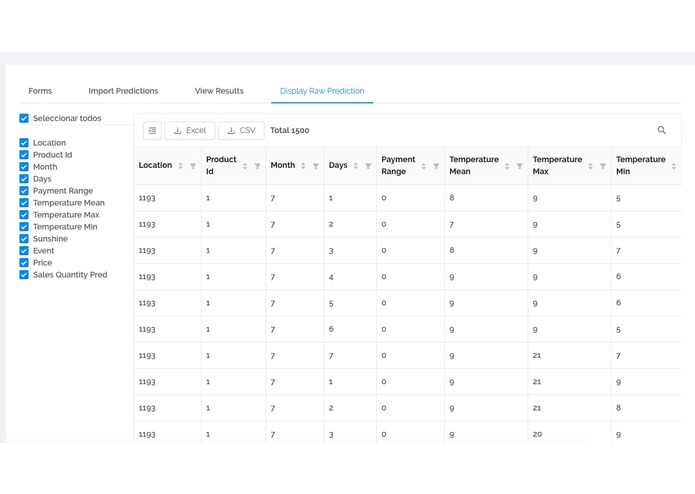Uncheck the Temperature Max checkbox

[24, 214]
